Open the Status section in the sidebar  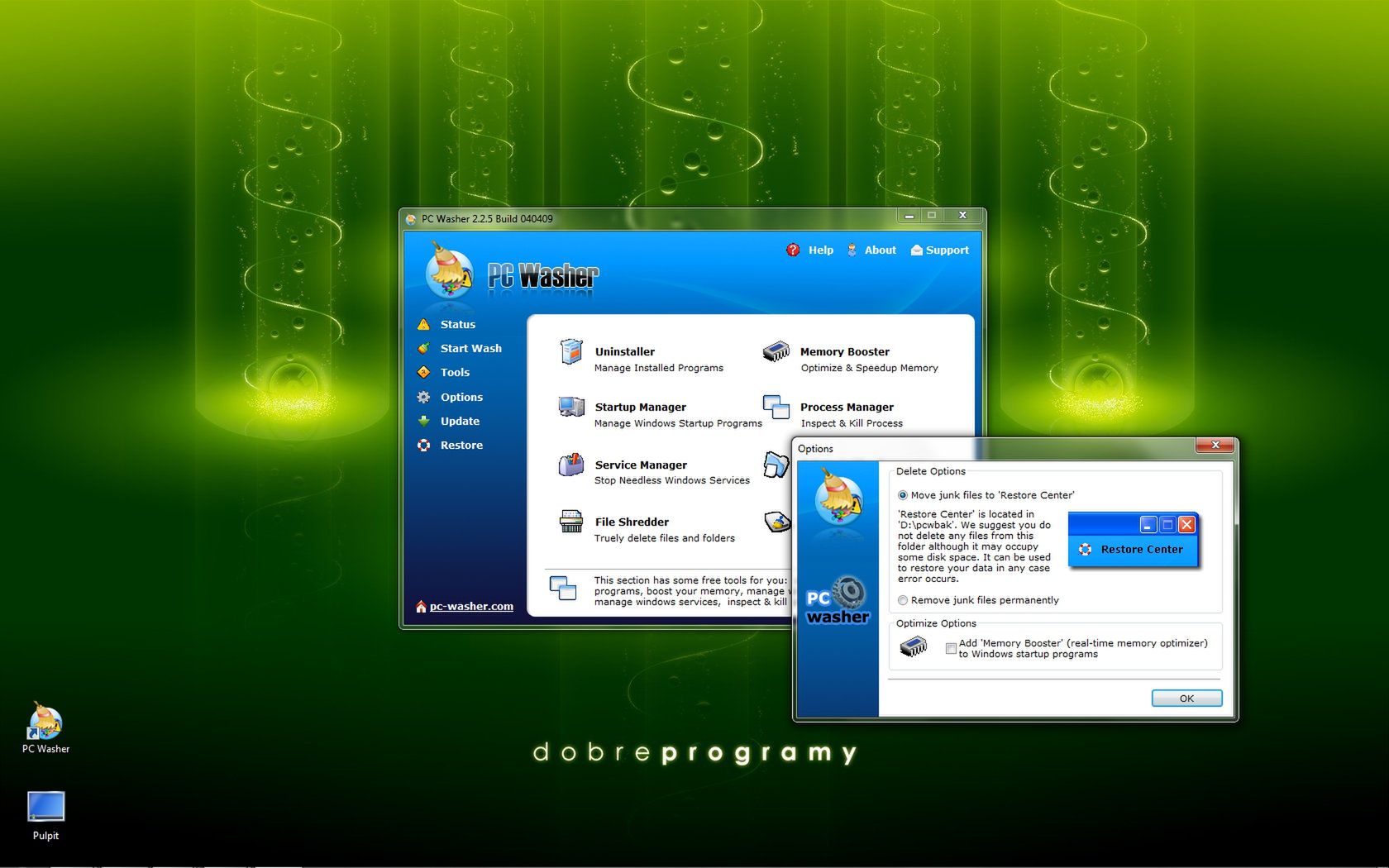[x=458, y=325]
